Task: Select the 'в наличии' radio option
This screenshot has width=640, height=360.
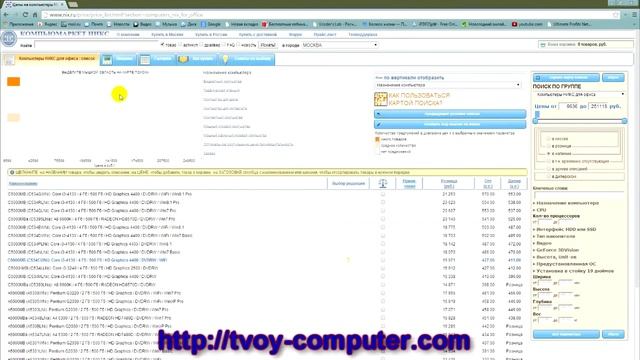Action: coord(549,153)
